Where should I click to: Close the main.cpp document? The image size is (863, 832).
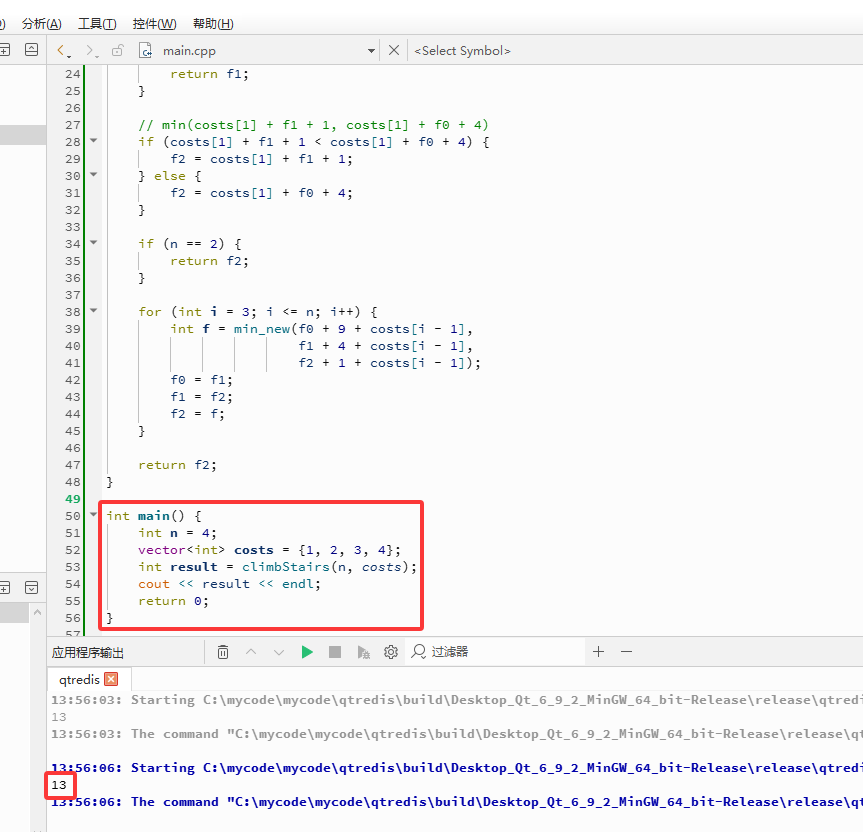pos(394,51)
